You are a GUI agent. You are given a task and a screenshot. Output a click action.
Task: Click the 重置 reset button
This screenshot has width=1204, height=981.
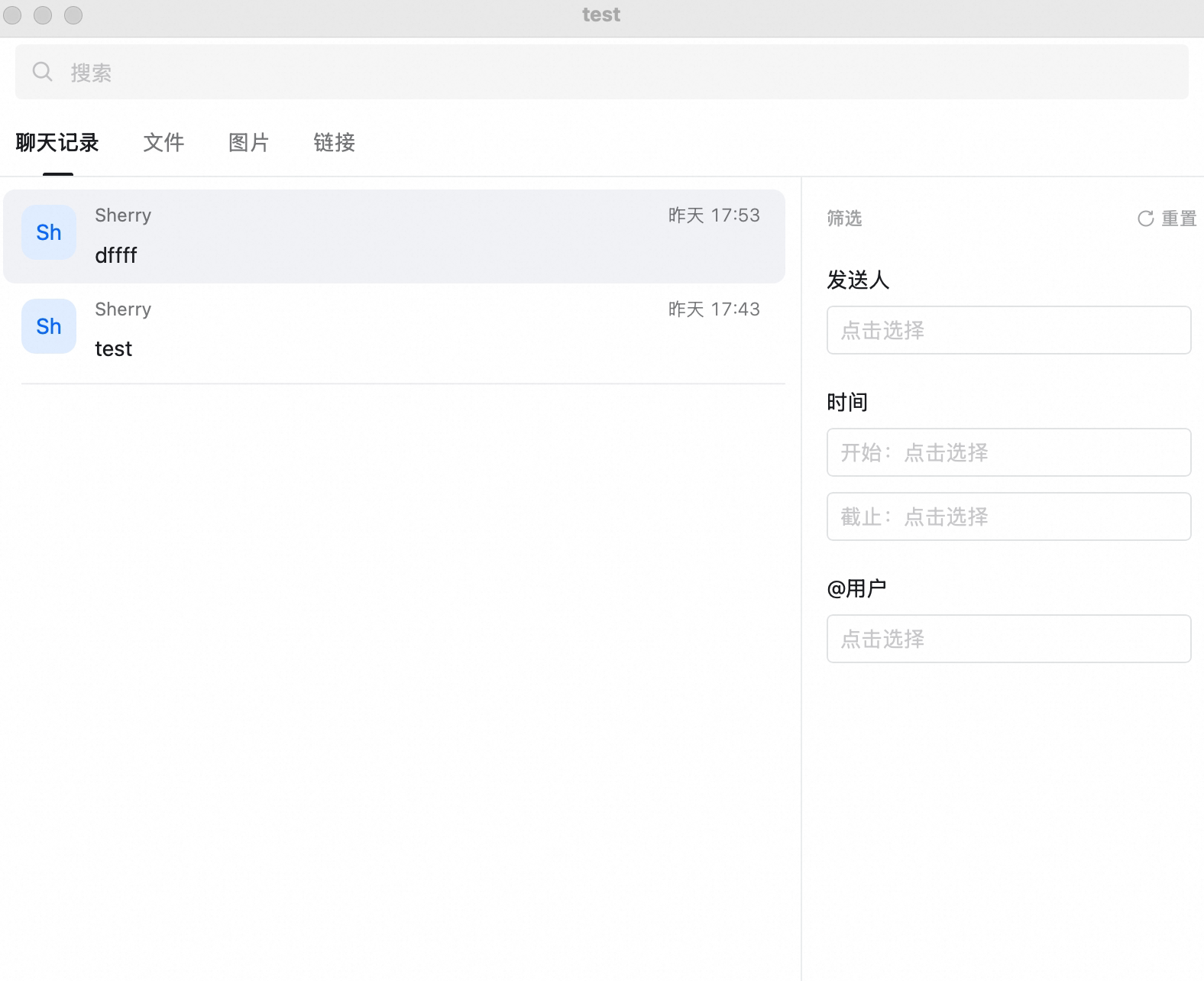tap(1167, 219)
